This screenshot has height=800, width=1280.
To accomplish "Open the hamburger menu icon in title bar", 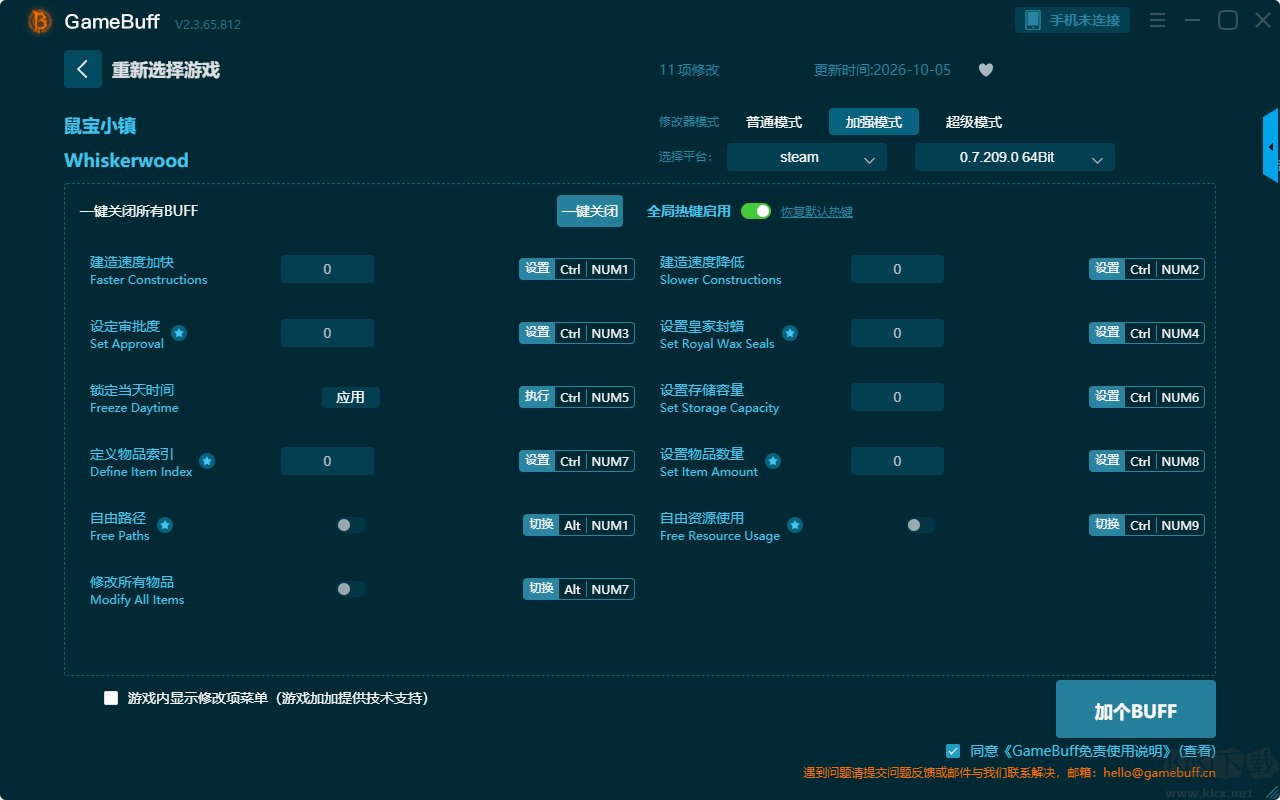I will (1157, 20).
